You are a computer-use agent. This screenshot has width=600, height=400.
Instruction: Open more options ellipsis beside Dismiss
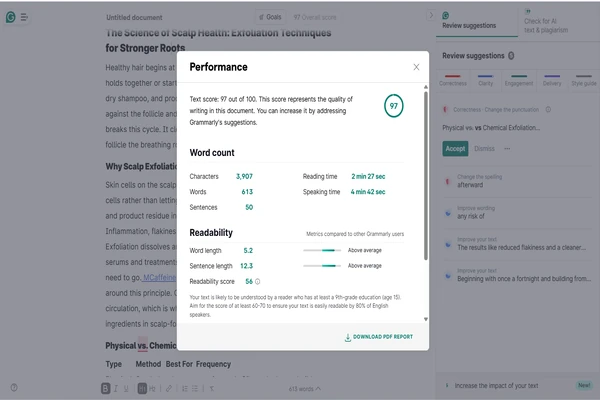click(507, 149)
